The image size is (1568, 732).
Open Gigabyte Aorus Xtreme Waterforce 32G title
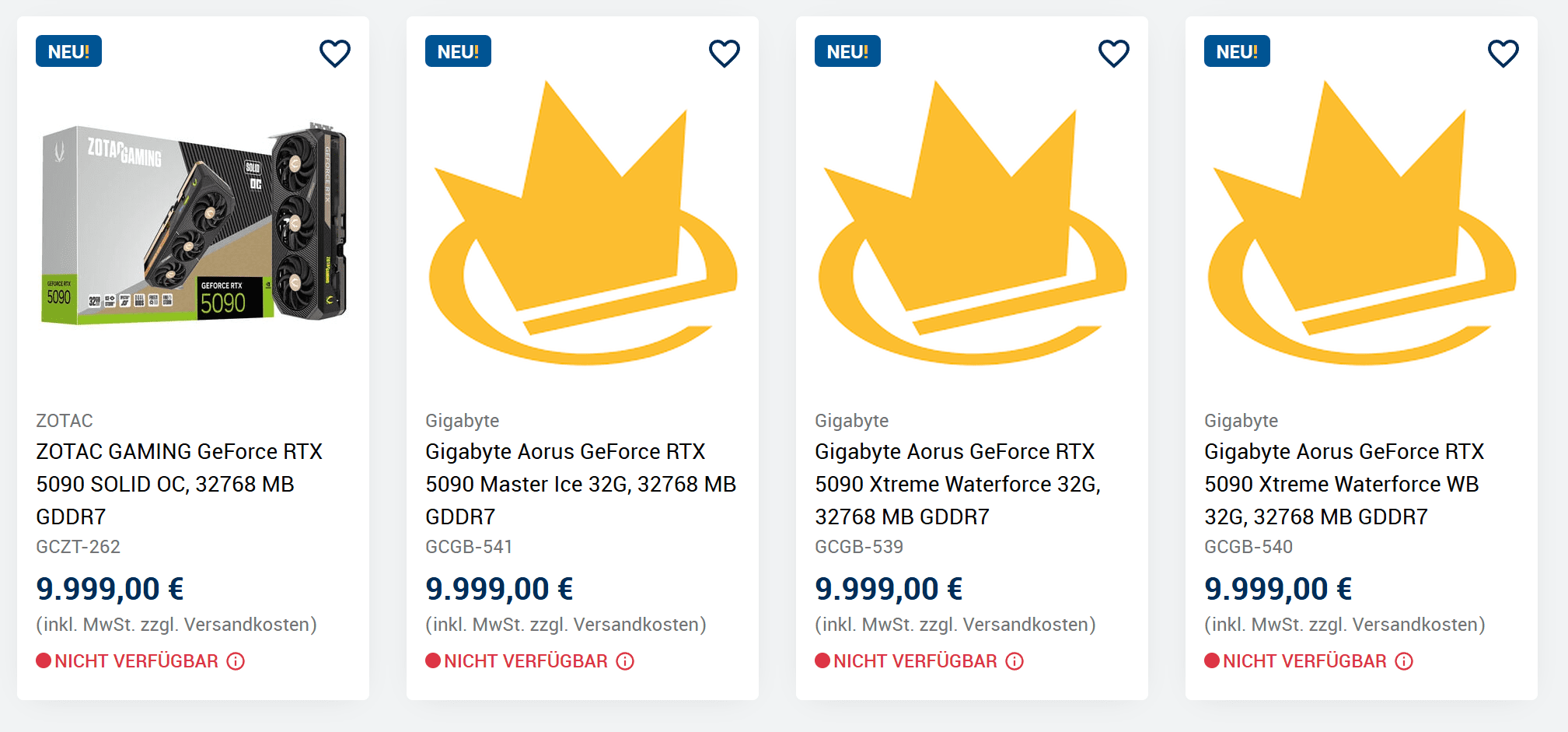point(958,484)
